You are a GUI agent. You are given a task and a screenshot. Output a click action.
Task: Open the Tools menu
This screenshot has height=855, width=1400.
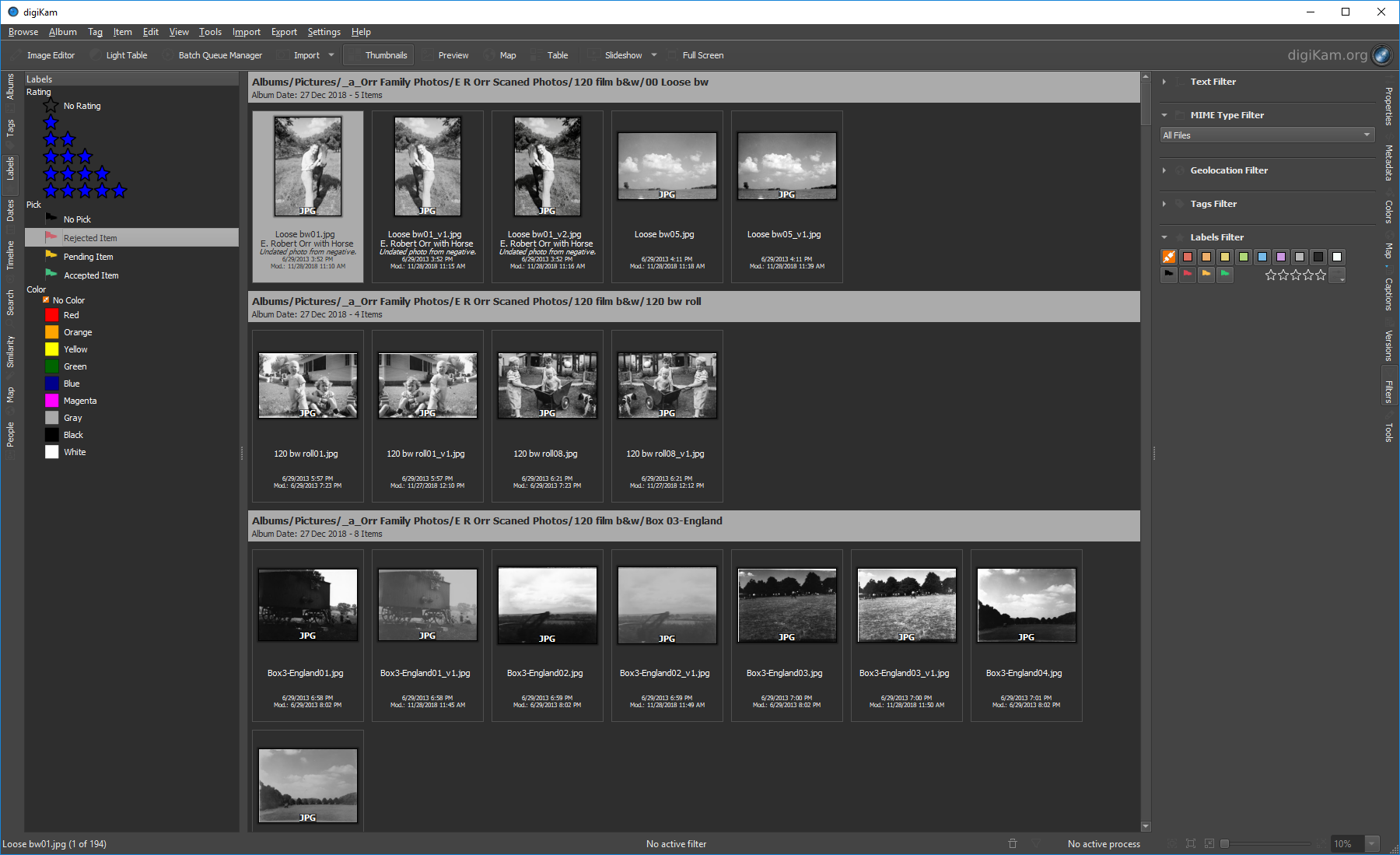210,32
